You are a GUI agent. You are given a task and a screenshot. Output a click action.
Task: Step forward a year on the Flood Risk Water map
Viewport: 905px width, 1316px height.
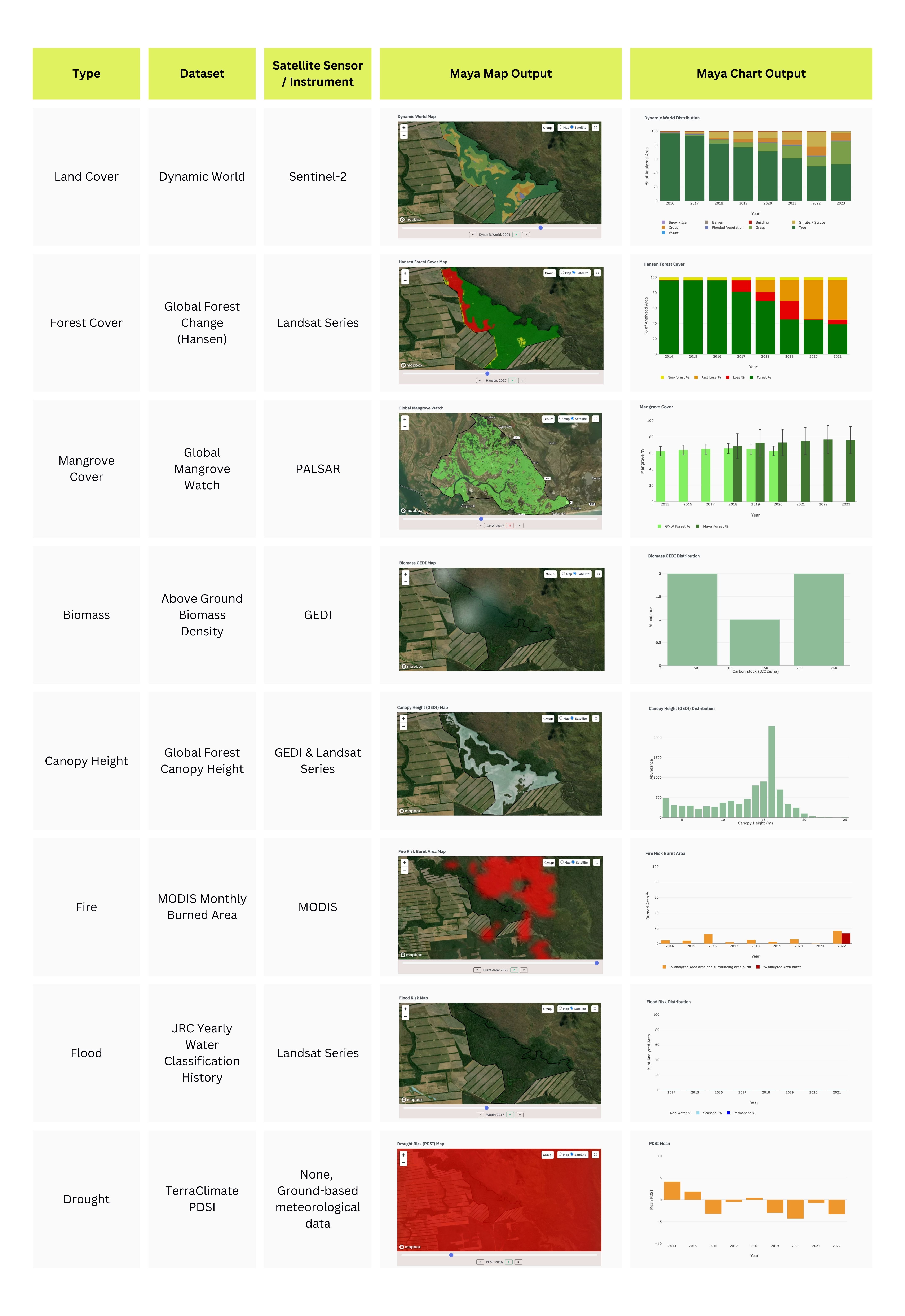[x=520, y=1115]
